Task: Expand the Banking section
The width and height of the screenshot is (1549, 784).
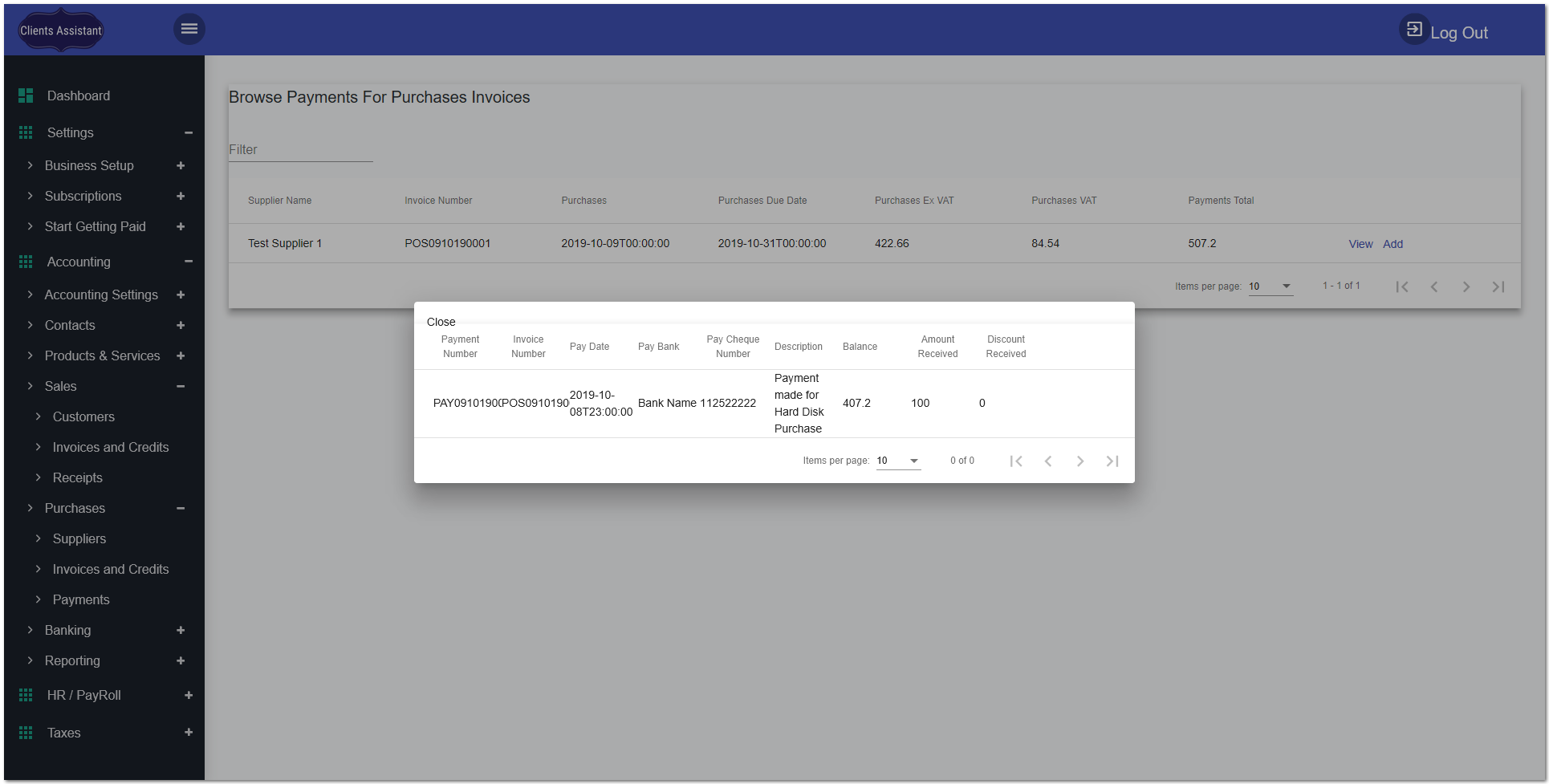Action: 181,630
